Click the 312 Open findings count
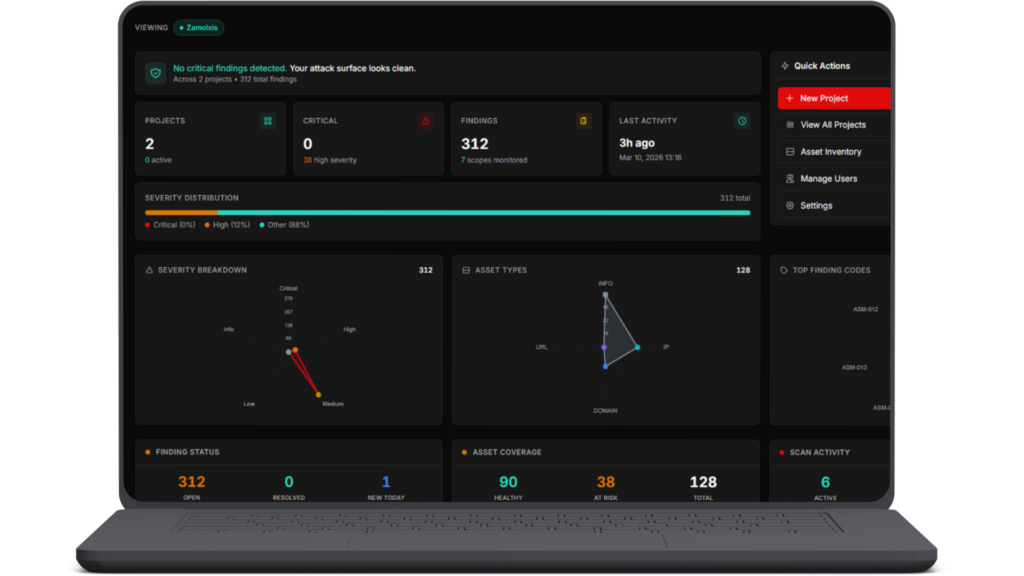The height and width of the screenshot is (576, 1024). [192, 482]
